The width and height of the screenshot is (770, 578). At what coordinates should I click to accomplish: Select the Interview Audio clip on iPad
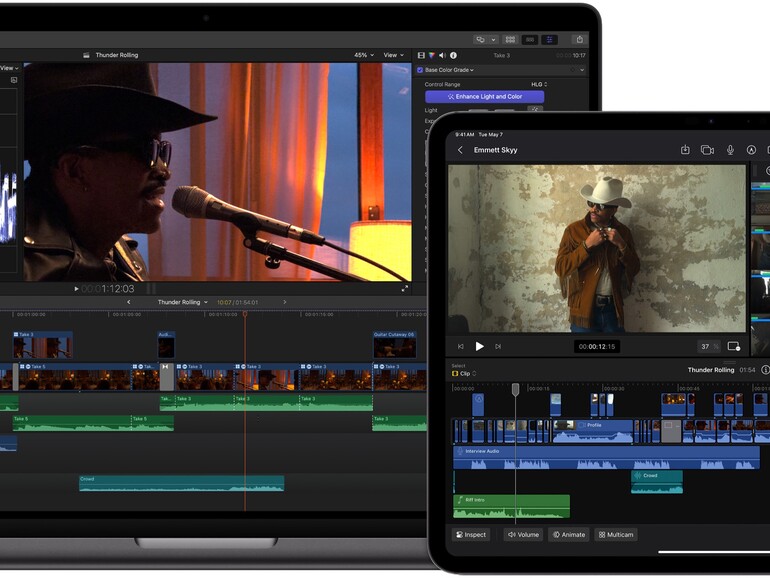(606, 457)
